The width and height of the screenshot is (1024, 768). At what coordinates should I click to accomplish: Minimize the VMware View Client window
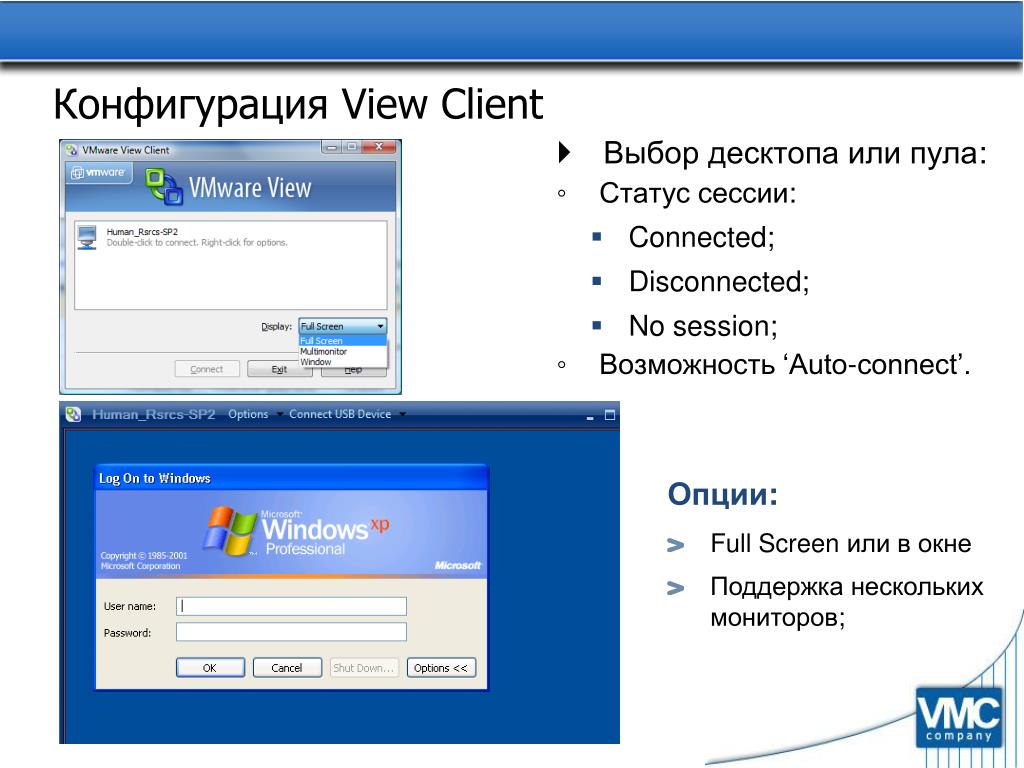click(331, 147)
